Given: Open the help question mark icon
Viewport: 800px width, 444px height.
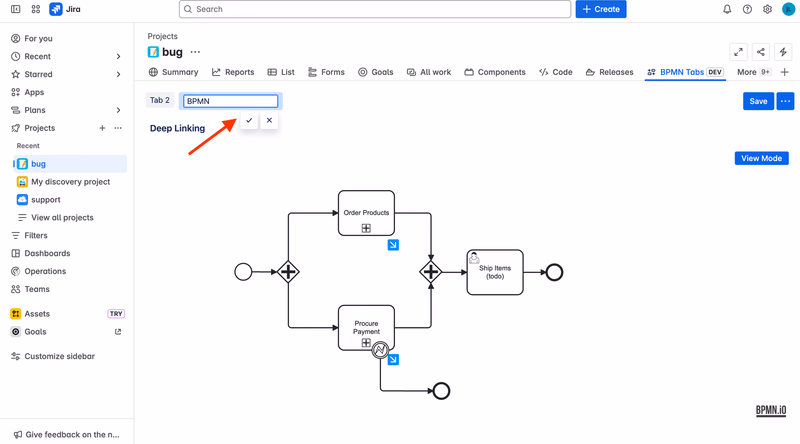Looking at the screenshot, I should click(x=747, y=9).
